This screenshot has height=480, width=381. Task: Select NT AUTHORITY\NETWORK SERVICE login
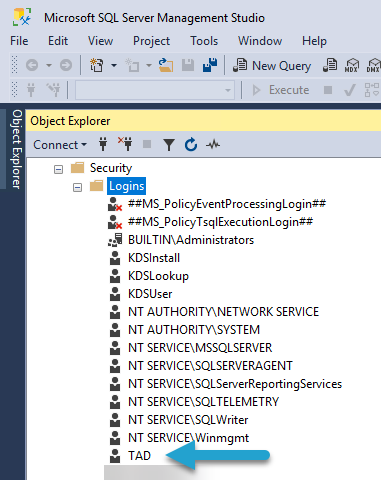223,312
